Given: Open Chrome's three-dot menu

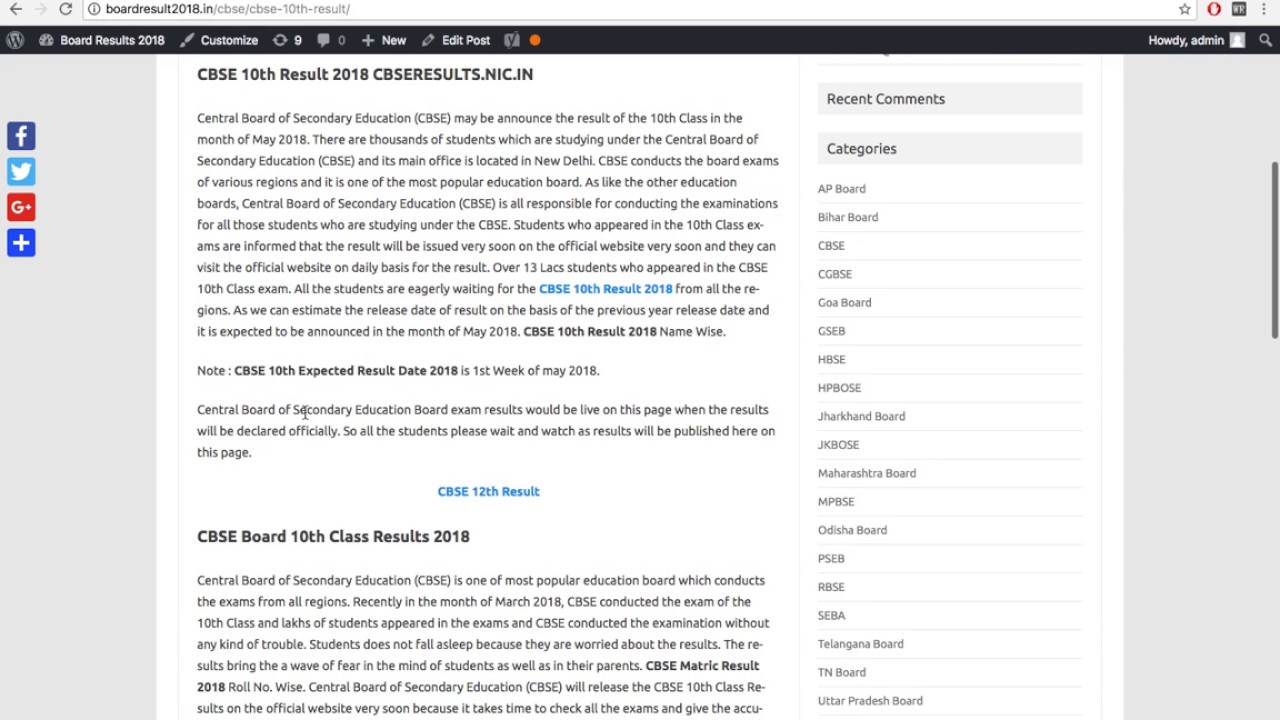Looking at the screenshot, I should coord(1265,9).
